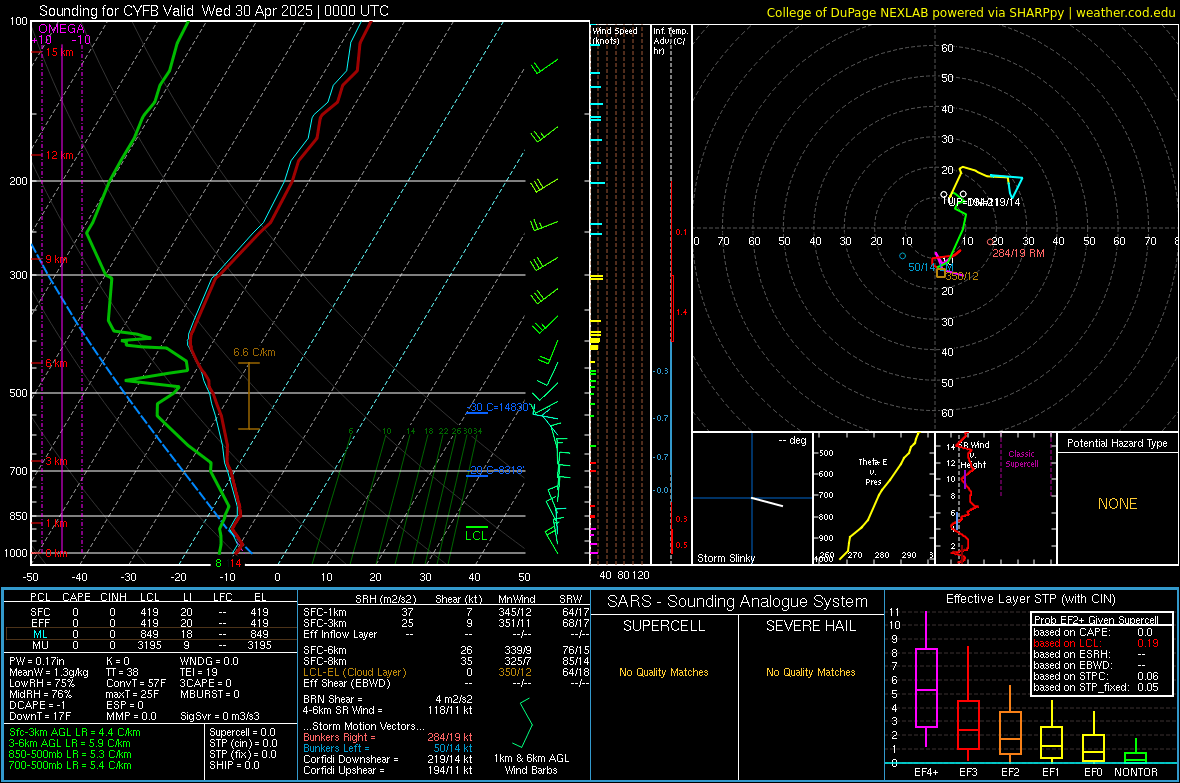Click the 700-500mb LR value
This screenshot has width=1180, height=783.
tap(70, 766)
